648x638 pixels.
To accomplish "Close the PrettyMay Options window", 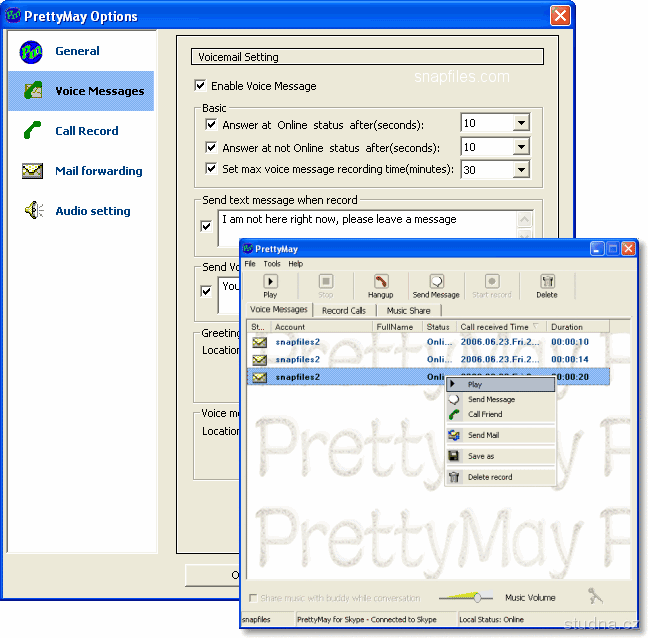I will tap(560, 16).
